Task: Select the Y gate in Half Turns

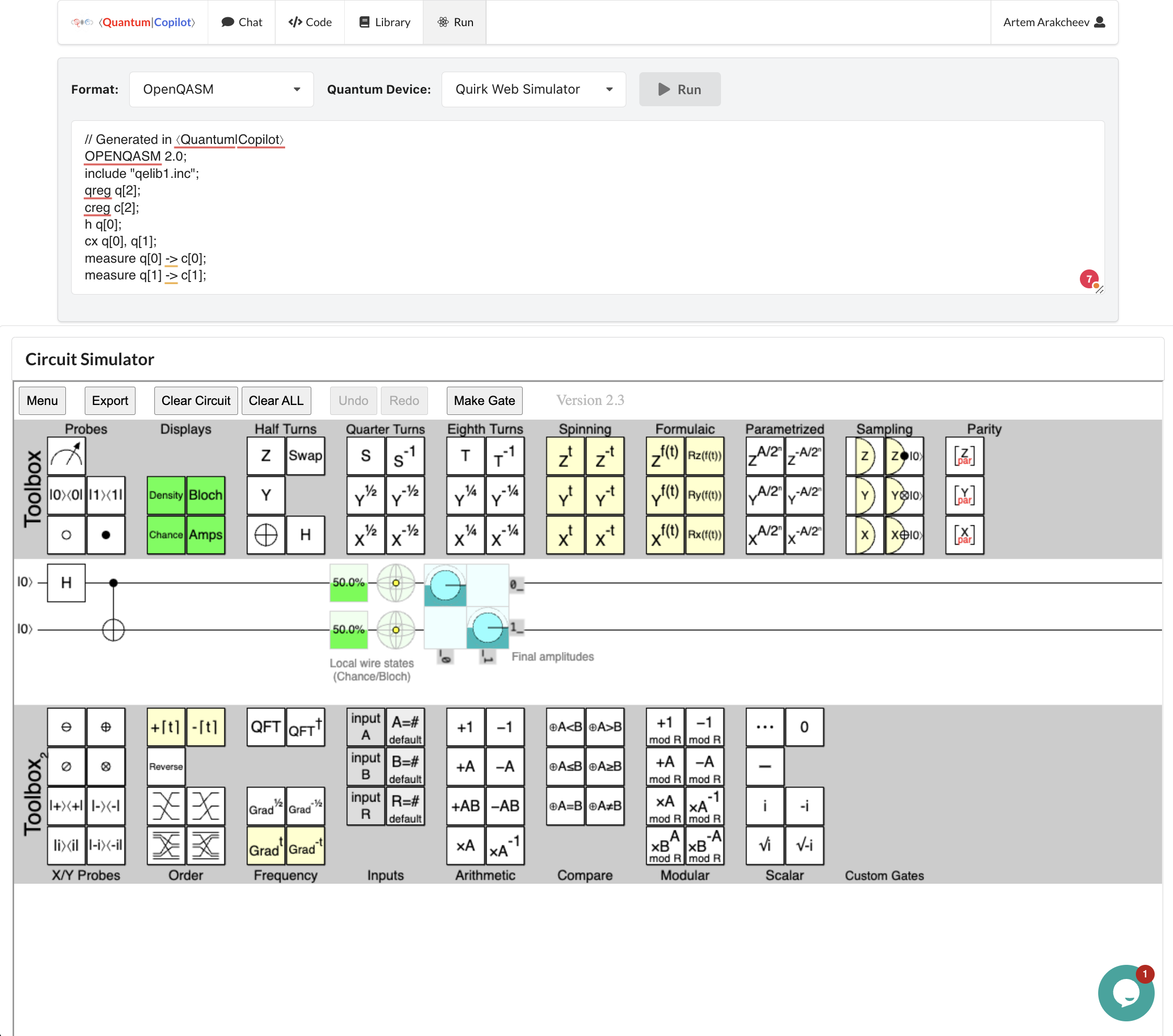Action: coord(266,496)
